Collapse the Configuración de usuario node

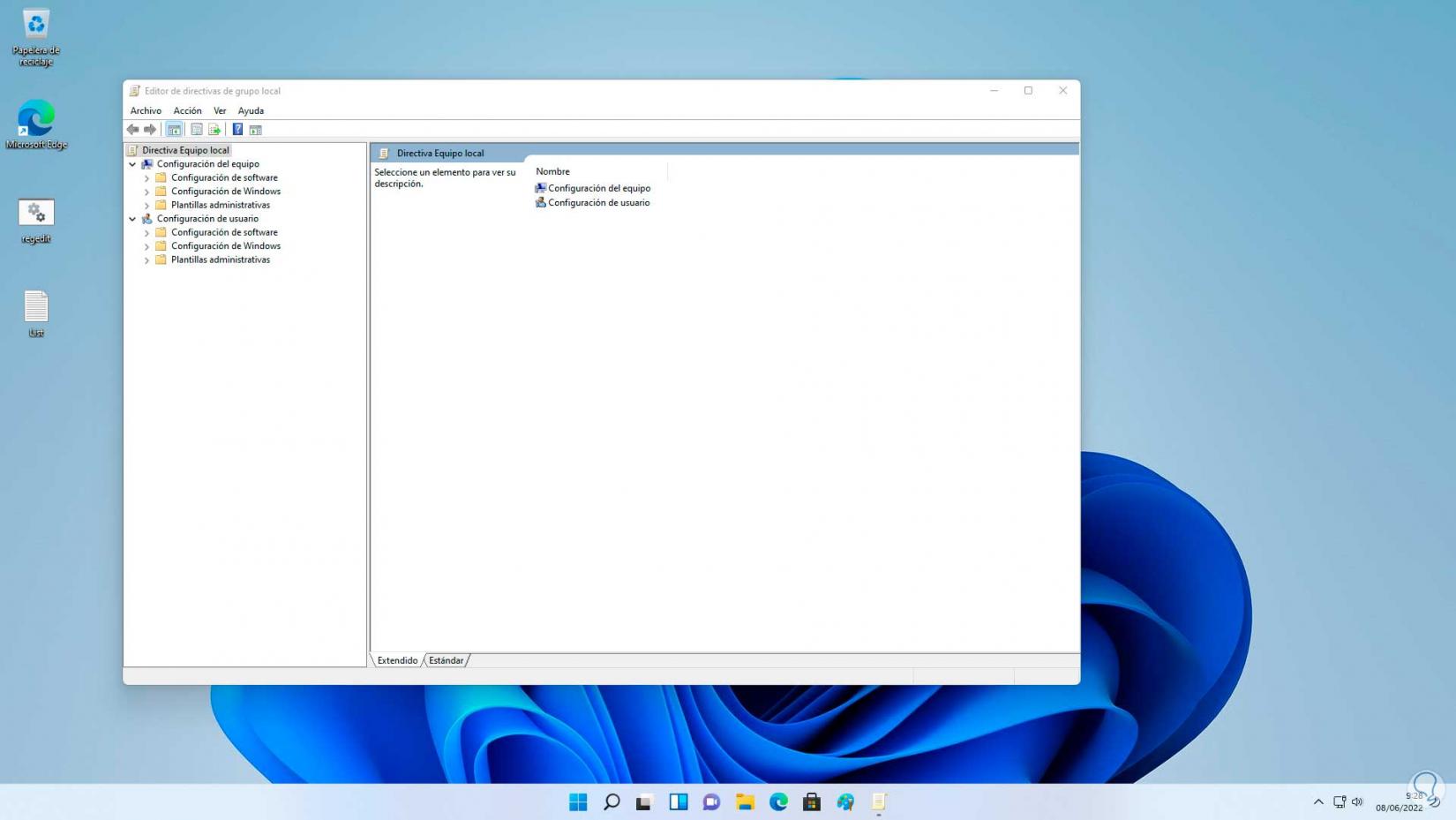point(132,219)
